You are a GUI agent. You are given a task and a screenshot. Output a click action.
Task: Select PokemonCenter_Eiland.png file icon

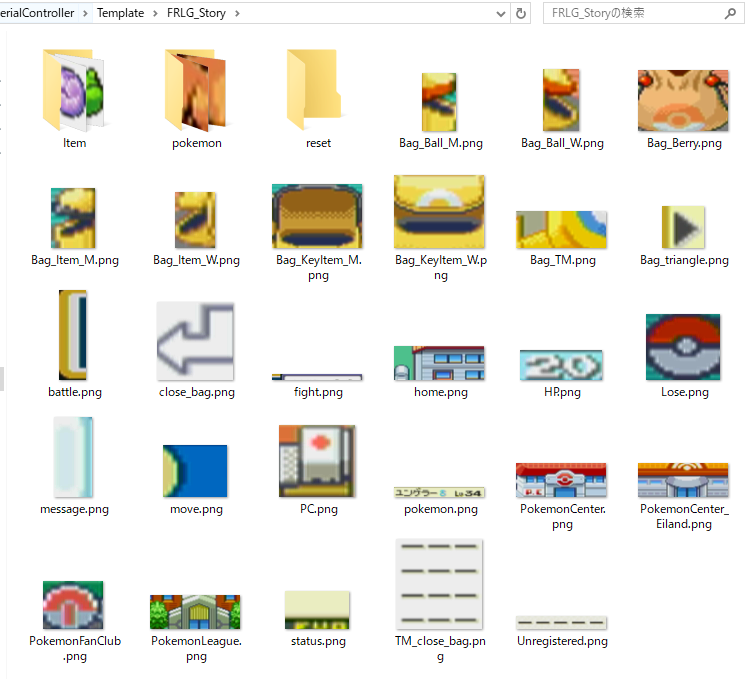683,480
